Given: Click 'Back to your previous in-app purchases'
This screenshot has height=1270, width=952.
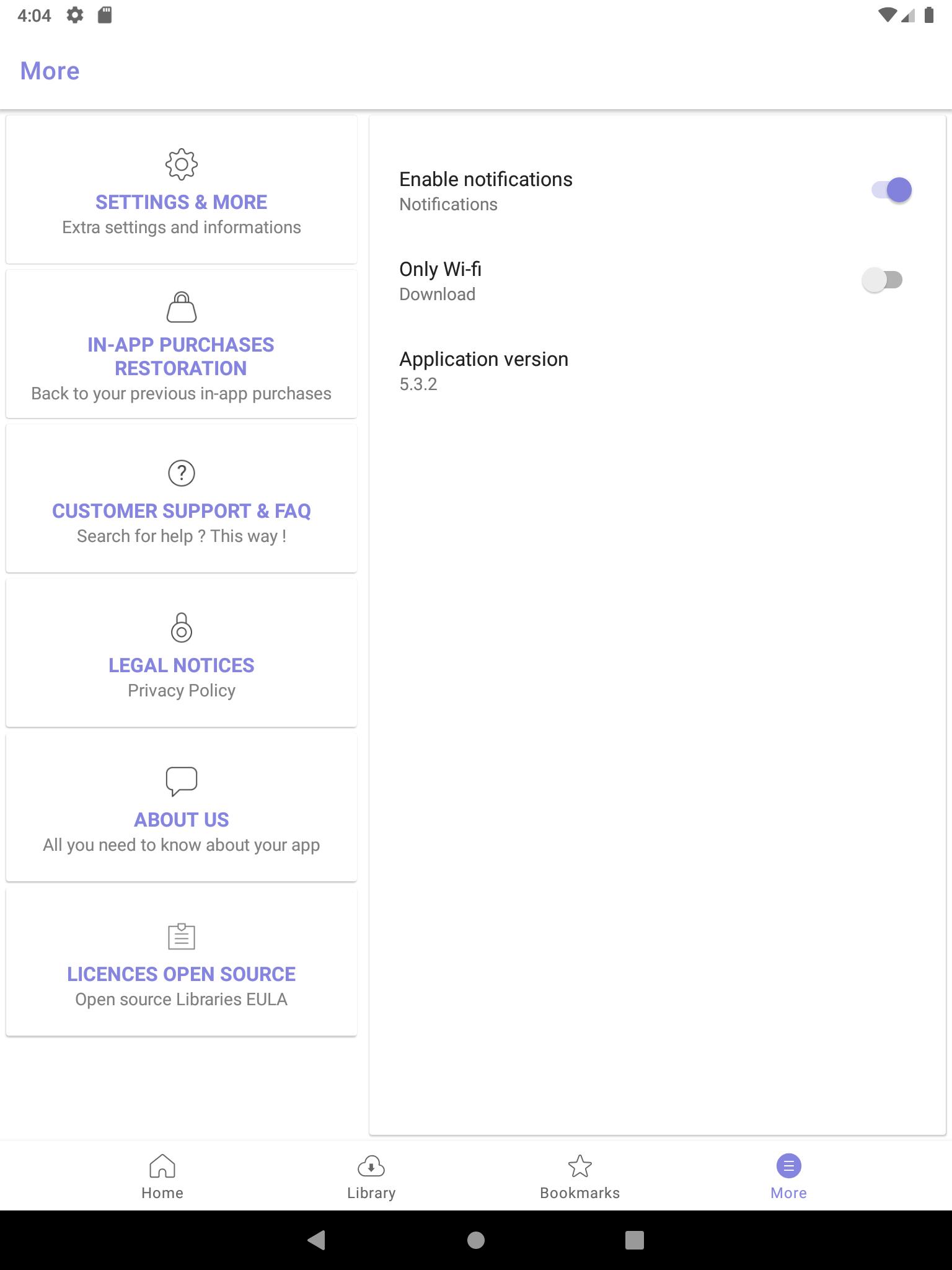Looking at the screenshot, I should coord(182,394).
